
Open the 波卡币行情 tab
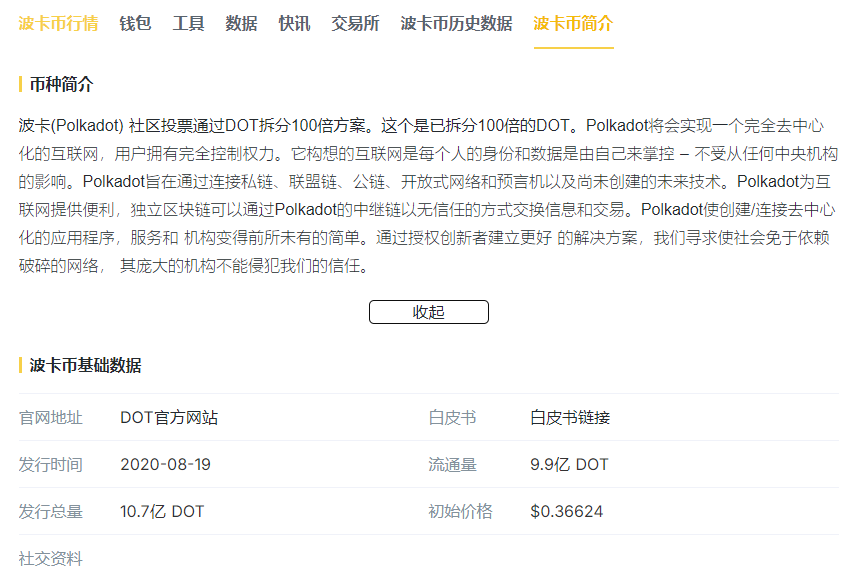tap(58, 24)
